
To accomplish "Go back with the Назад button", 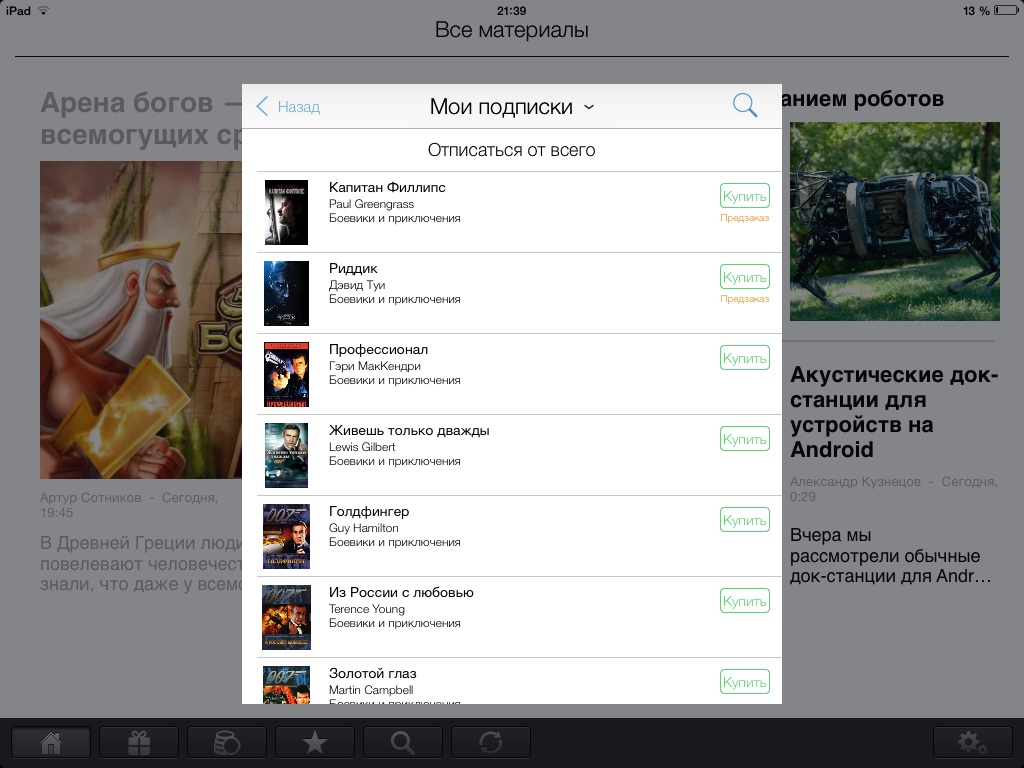I will [289, 106].
